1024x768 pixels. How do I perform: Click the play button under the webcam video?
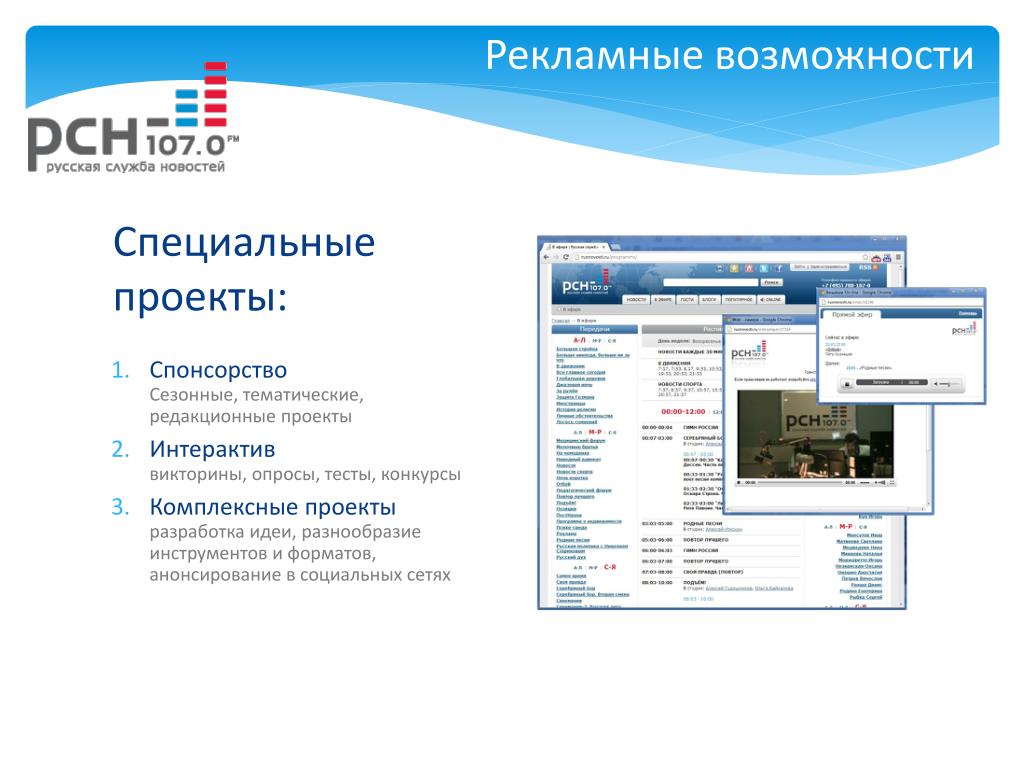coord(739,483)
